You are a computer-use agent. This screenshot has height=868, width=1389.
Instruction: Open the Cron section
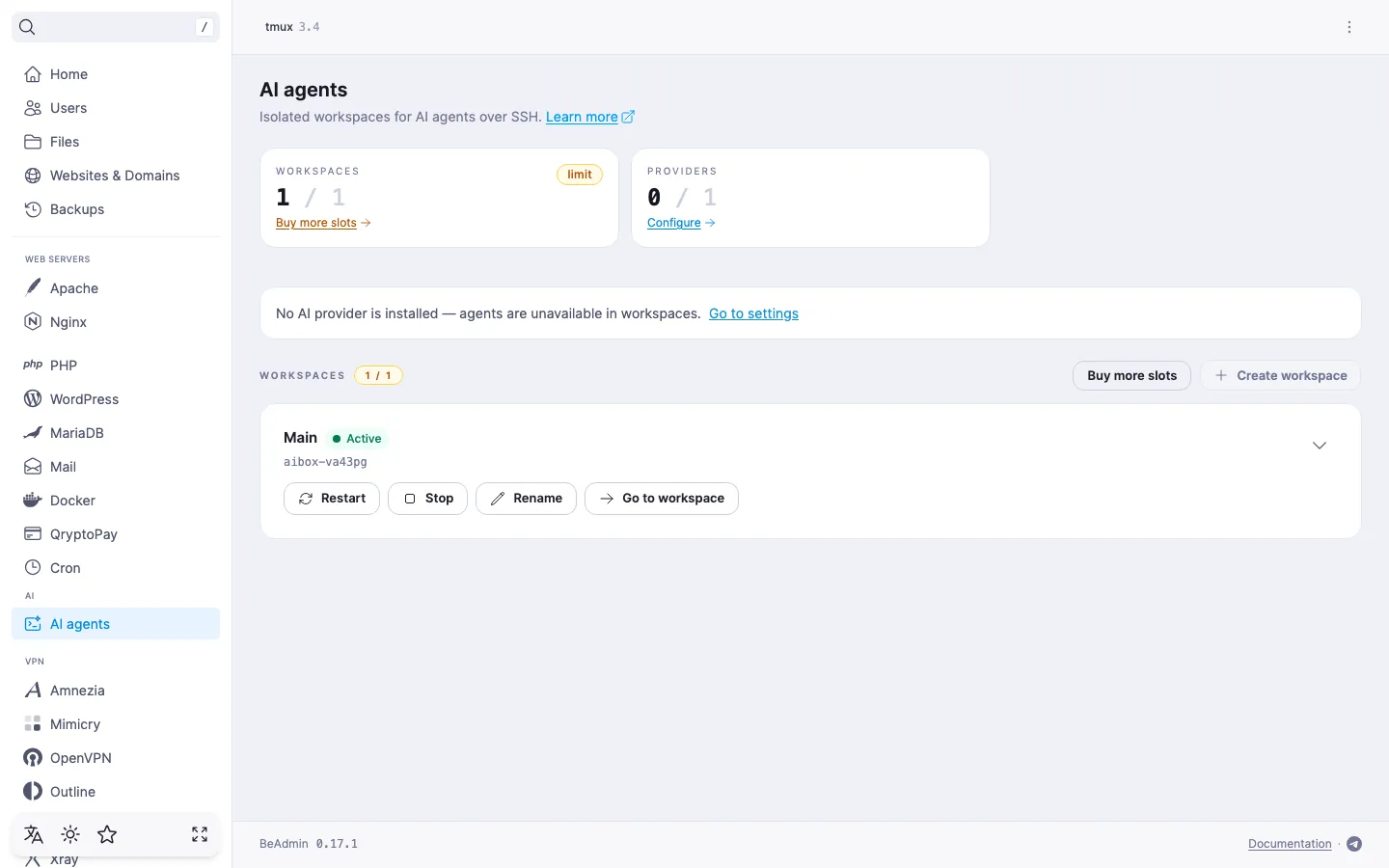click(116, 568)
